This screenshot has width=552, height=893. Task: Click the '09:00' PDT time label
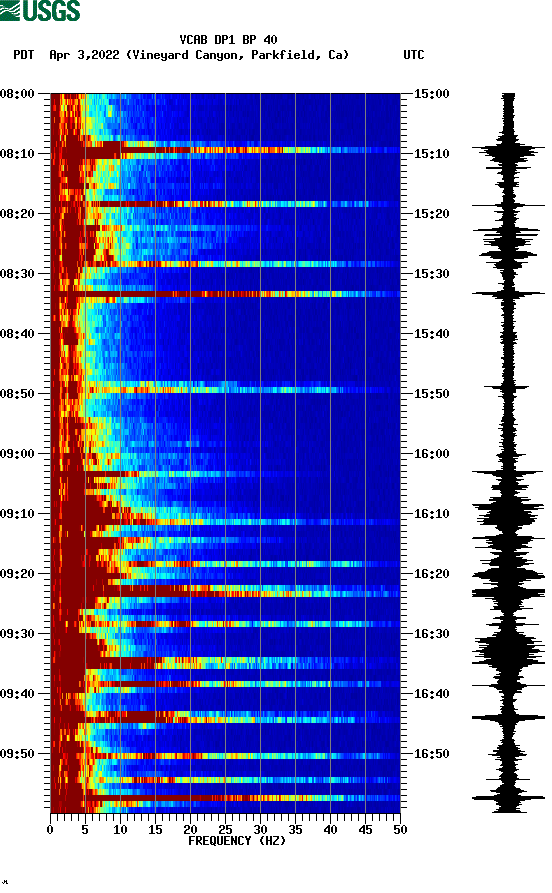(x=18, y=454)
